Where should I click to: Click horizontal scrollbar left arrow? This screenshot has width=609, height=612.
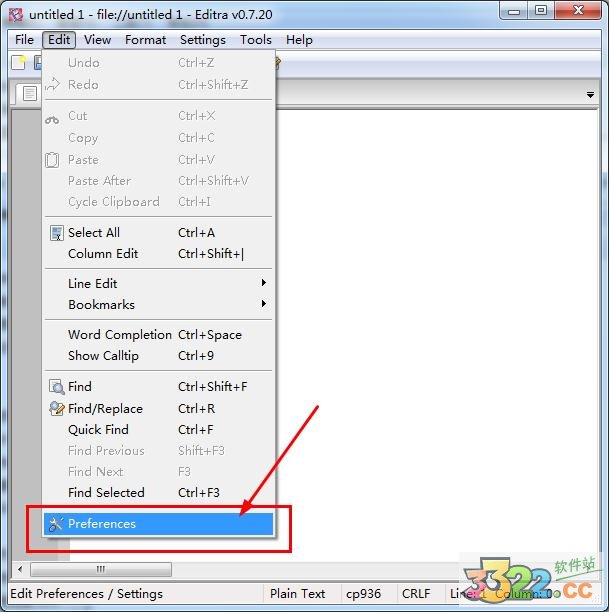pos(20,569)
